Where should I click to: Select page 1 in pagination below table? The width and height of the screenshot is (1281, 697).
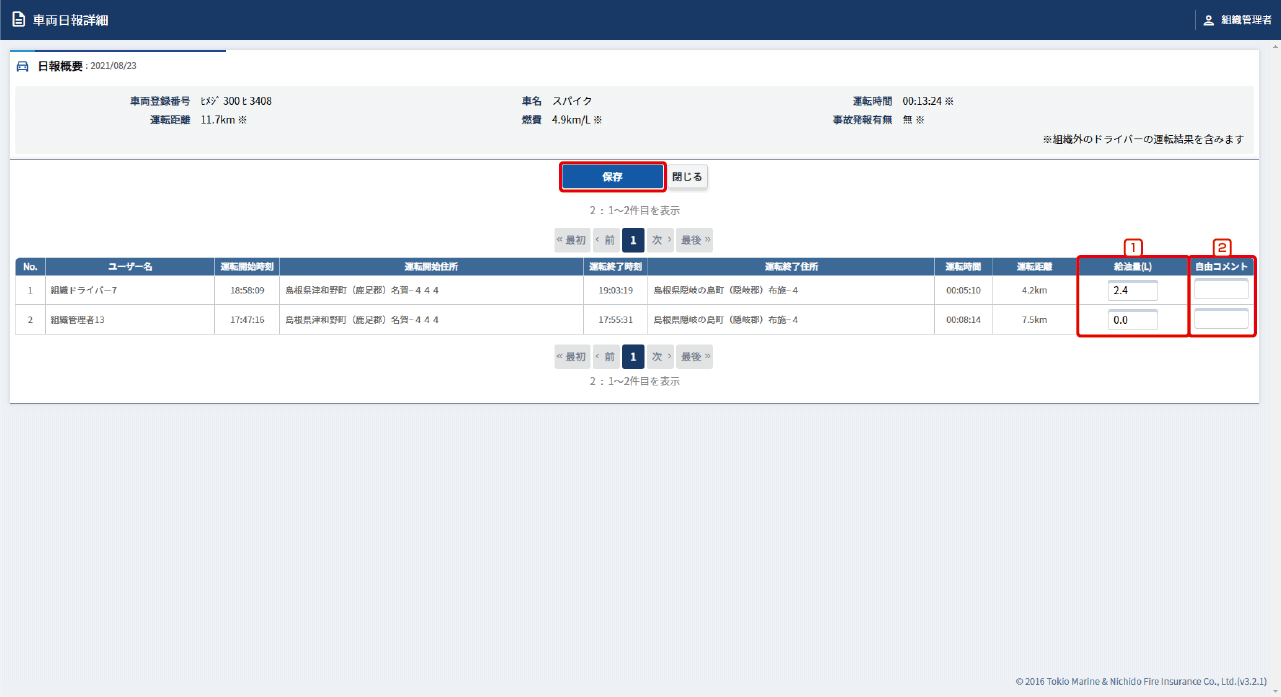(632, 357)
